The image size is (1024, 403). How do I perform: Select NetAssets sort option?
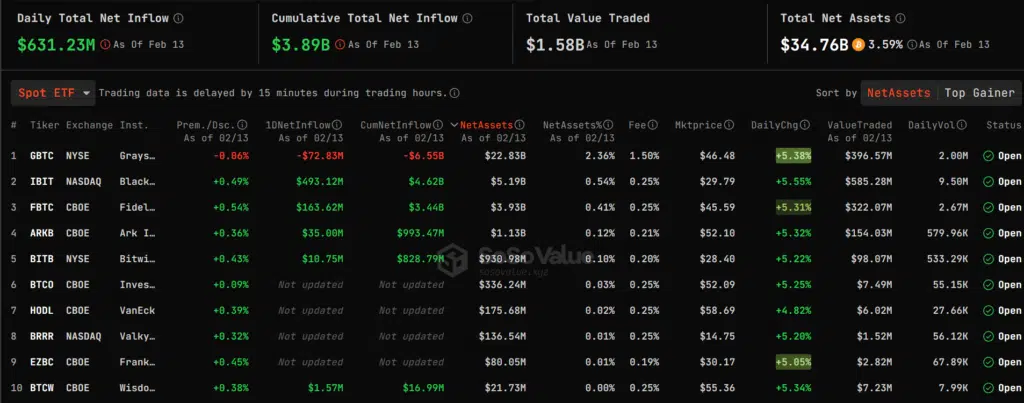[898, 93]
